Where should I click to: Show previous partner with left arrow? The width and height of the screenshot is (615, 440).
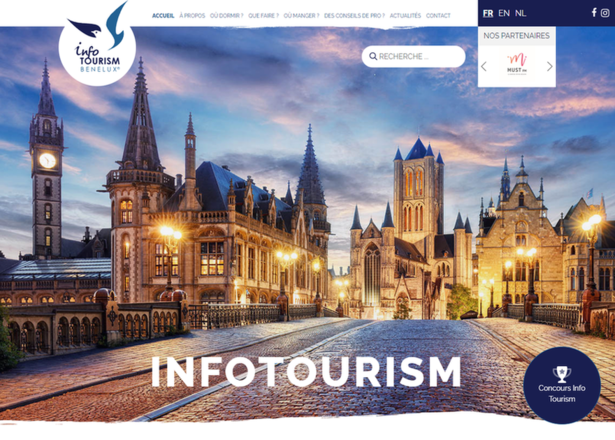pyautogui.click(x=484, y=67)
